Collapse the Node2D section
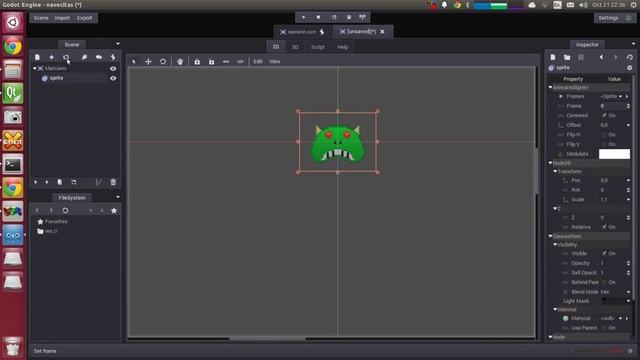Viewport: 640px width, 360px height. 550,163
